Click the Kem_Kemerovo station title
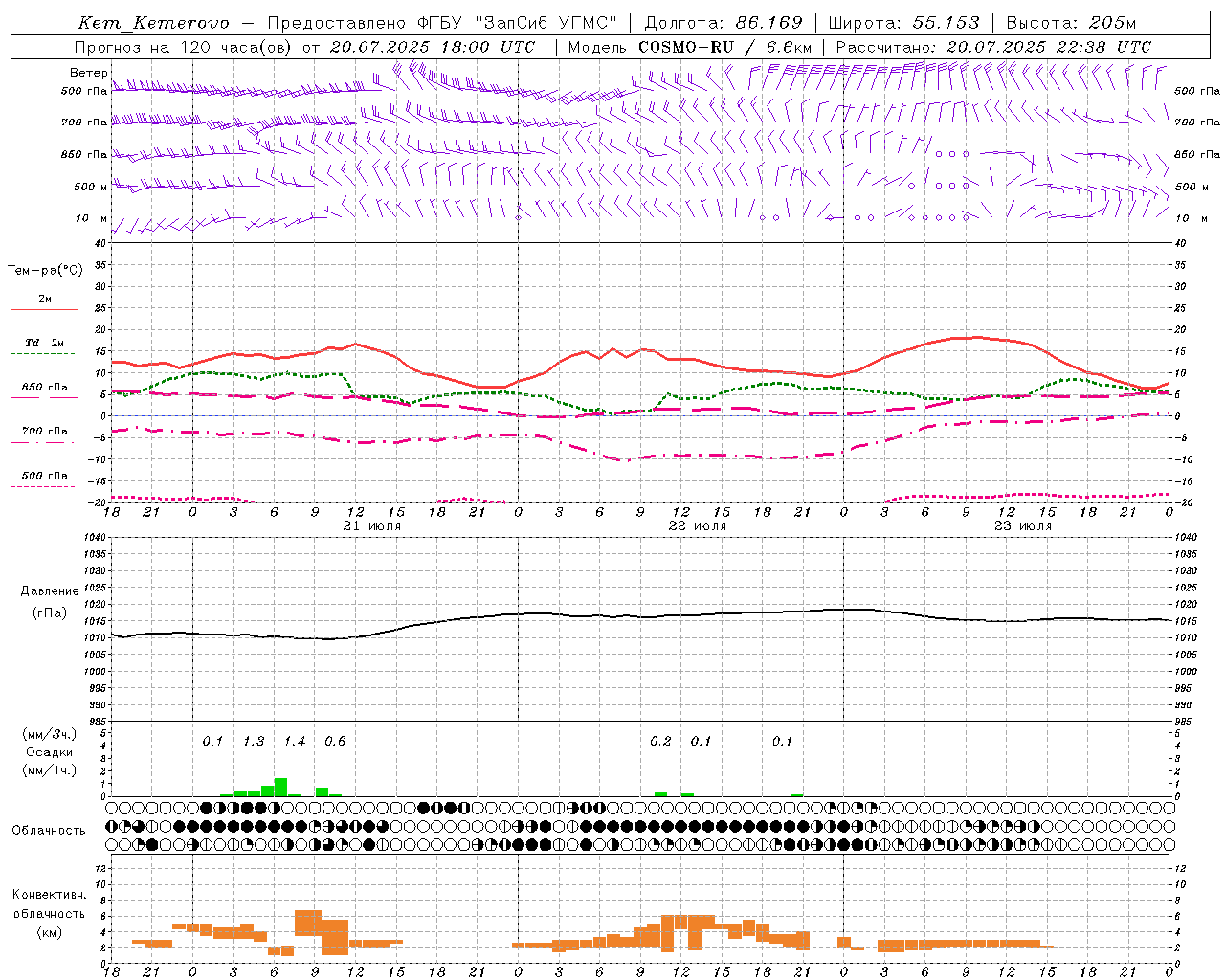The height and width of the screenshot is (980, 1225). pyautogui.click(x=153, y=23)
